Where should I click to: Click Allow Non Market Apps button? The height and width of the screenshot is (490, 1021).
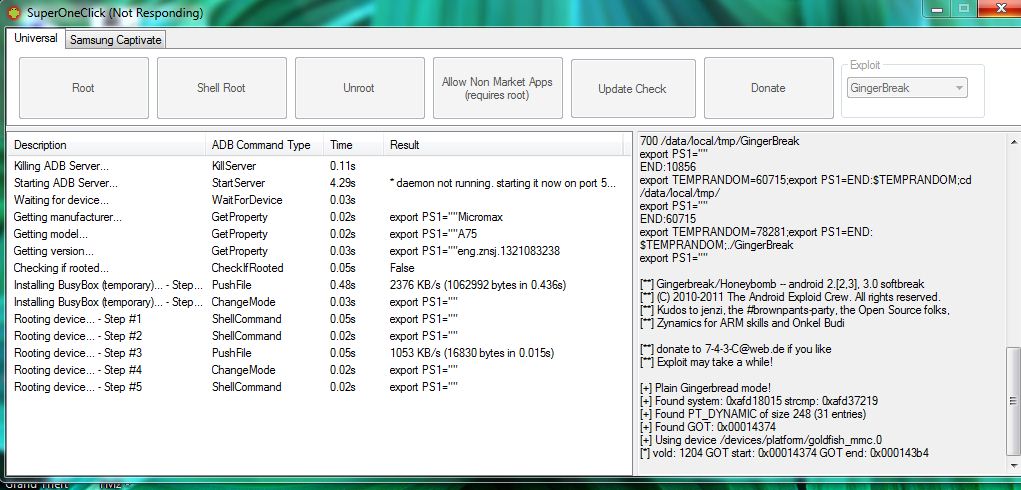tap(497, 88)
